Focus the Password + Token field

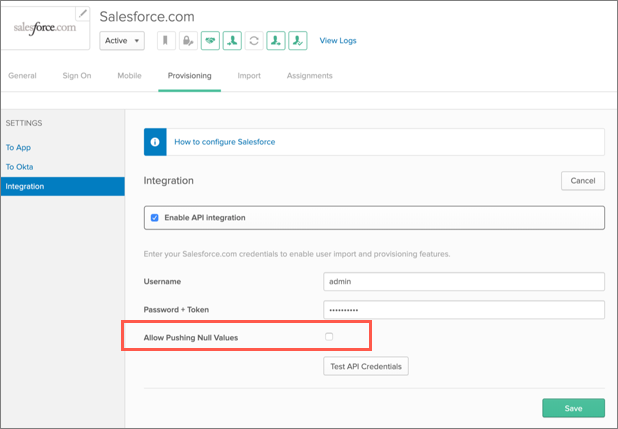click(464, 310)
